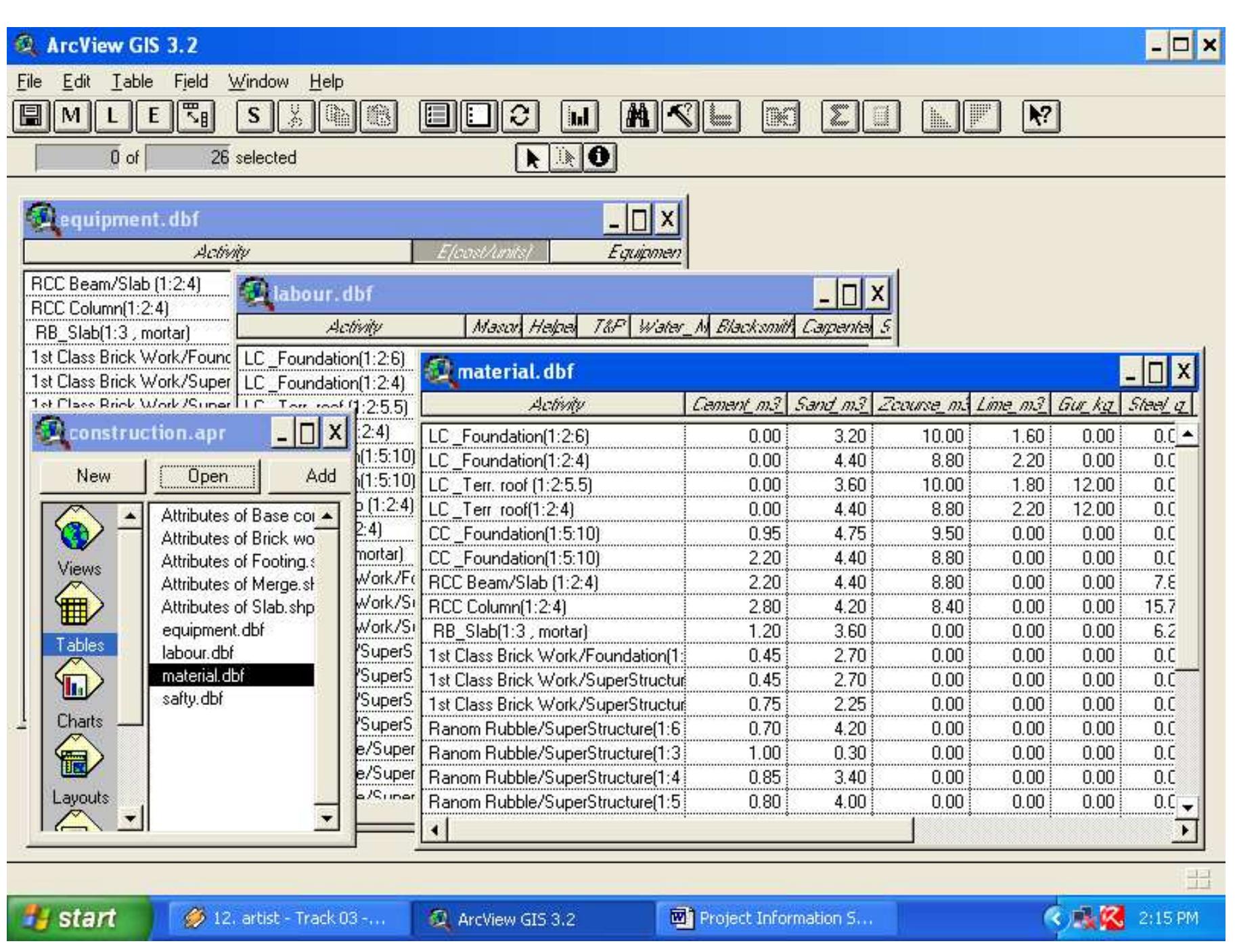Click the Summarize sigma icon
Image resolution: width=1237 pixels, height=952 pixels.
[839, 116]
